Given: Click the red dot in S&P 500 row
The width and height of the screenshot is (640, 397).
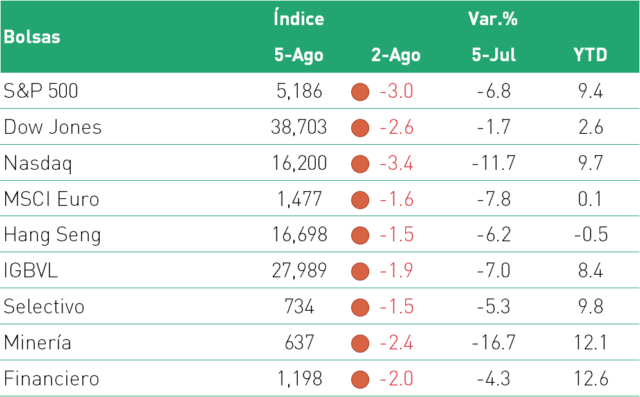Looking at the screenshot, I should (360, 92).
